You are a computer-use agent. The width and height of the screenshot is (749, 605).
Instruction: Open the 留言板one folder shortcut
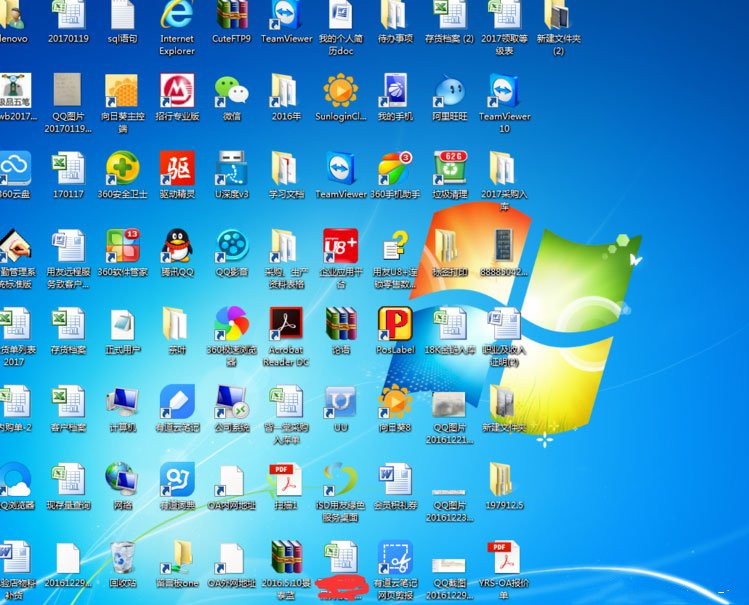(x=177, y=564)
